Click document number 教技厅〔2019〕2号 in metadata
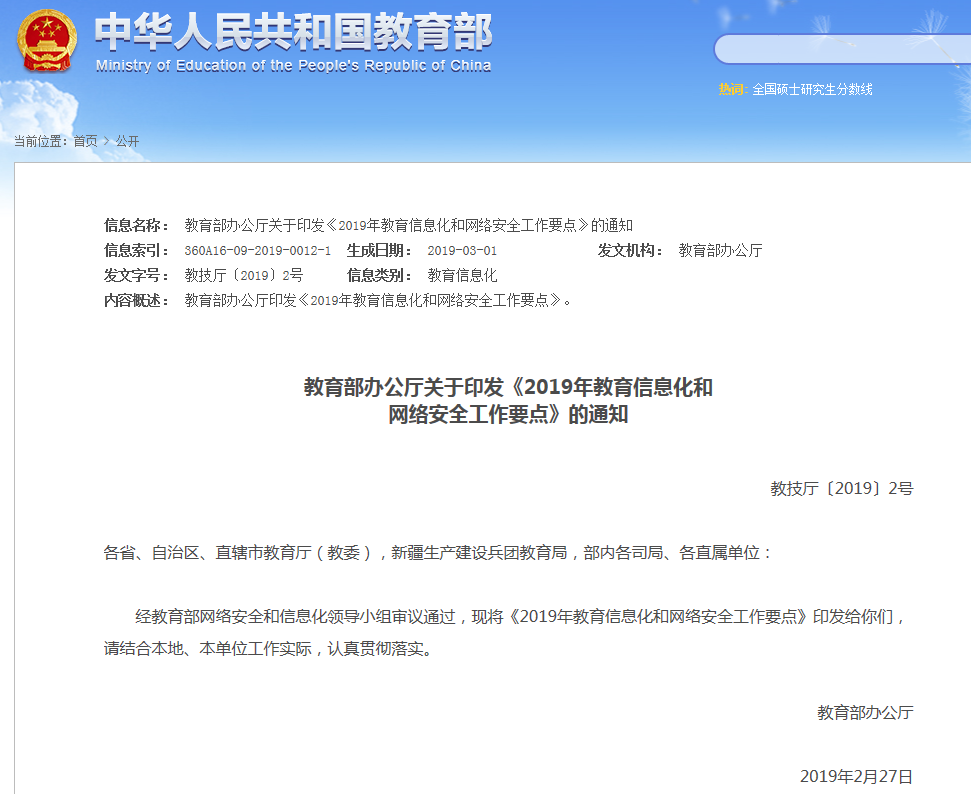Image resolution: width=971 pixels, height=794 pixels. coord(244,275)
